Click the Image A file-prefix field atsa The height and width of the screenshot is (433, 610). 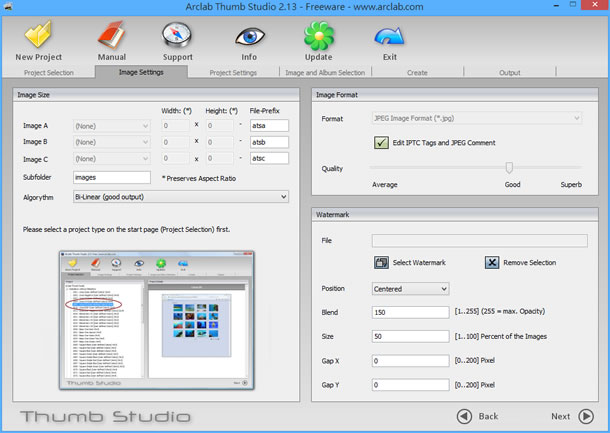pos(269,126)
